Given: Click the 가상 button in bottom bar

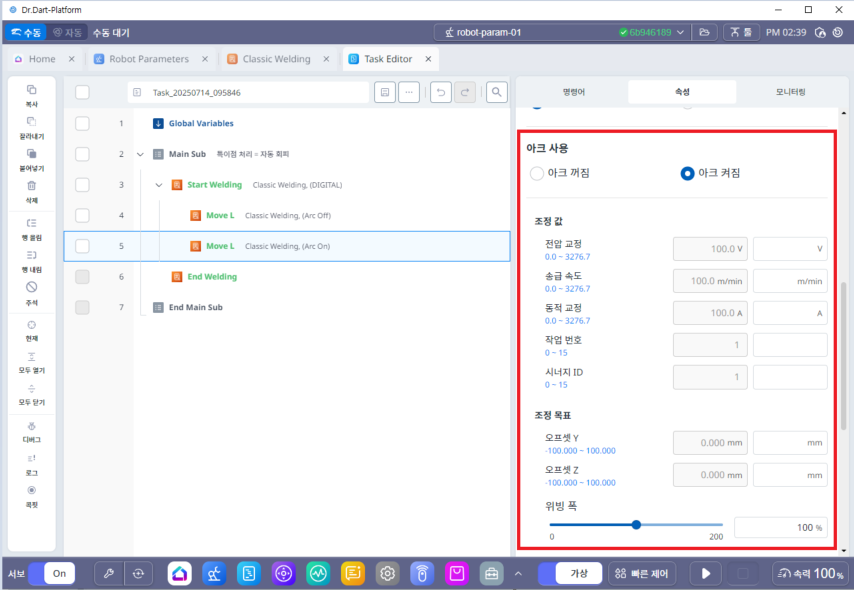Looking at the screenshot, I should (579, 574).
